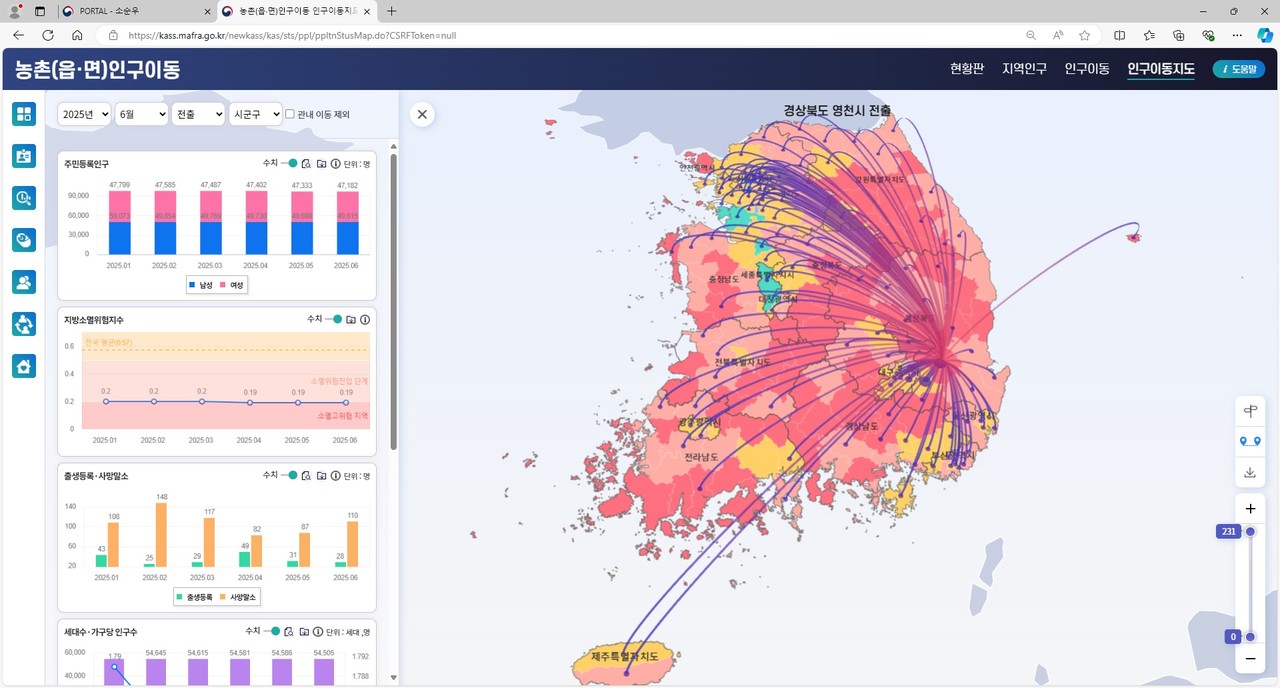Click 제주특별자치도 on the map
Viewport: 1280px width, 688px height.
point(625,657)
